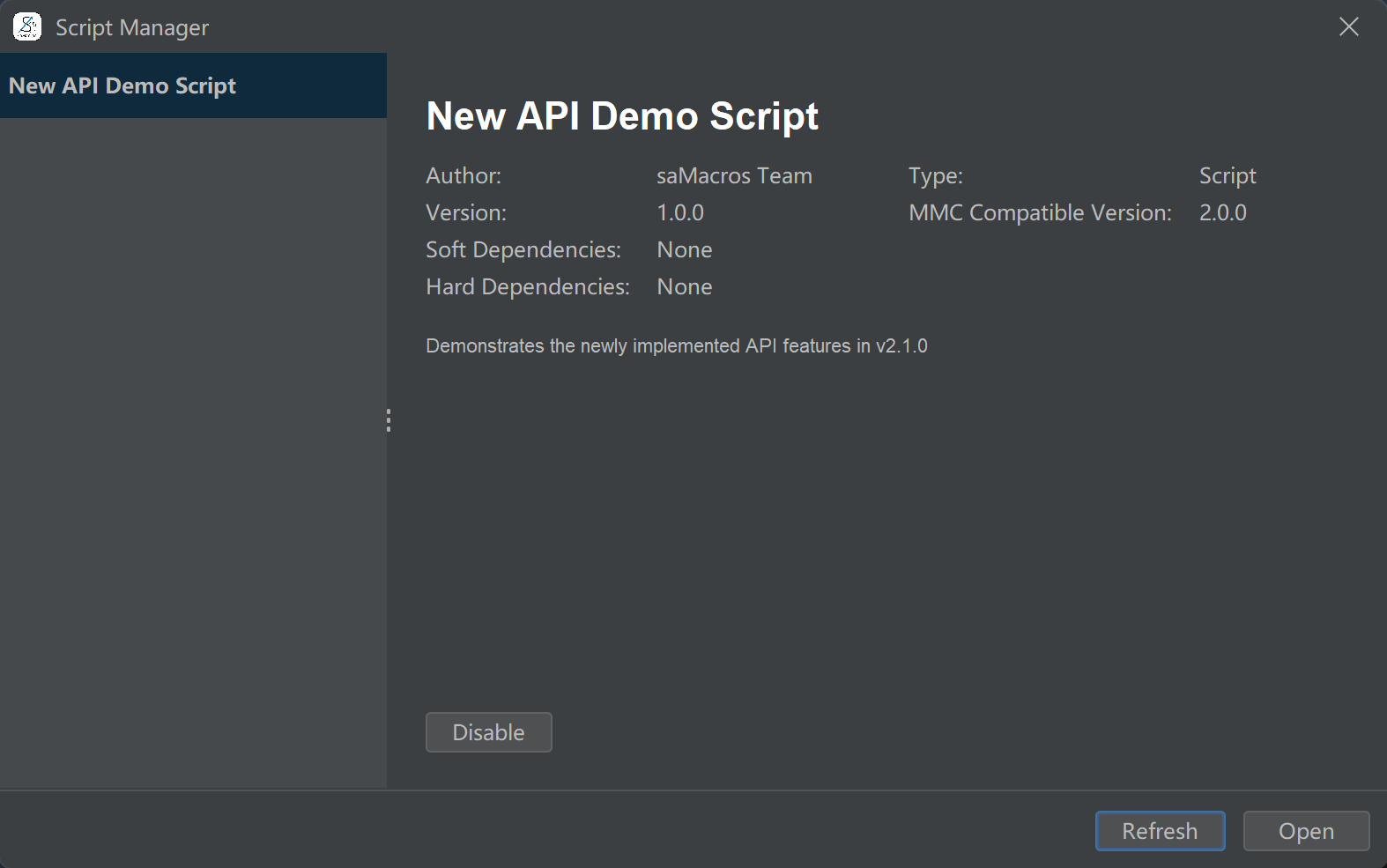Click the Hard Dependencies label
Image resolution: width=1387 pixels, height=868 pixels.
[527, 287]
